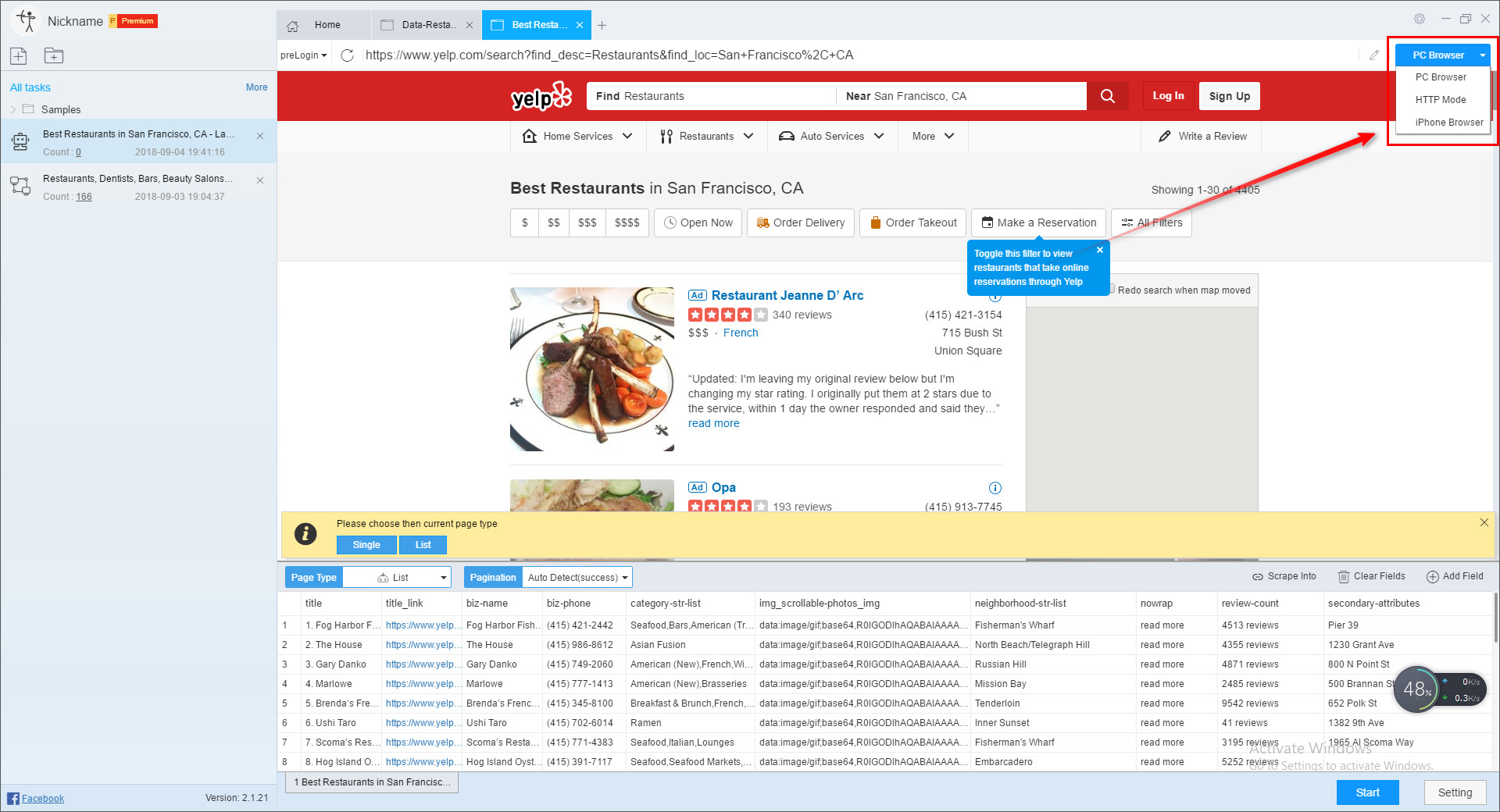Open the Restaurant Jeanne D' Arc link

(x=787, y=295)
